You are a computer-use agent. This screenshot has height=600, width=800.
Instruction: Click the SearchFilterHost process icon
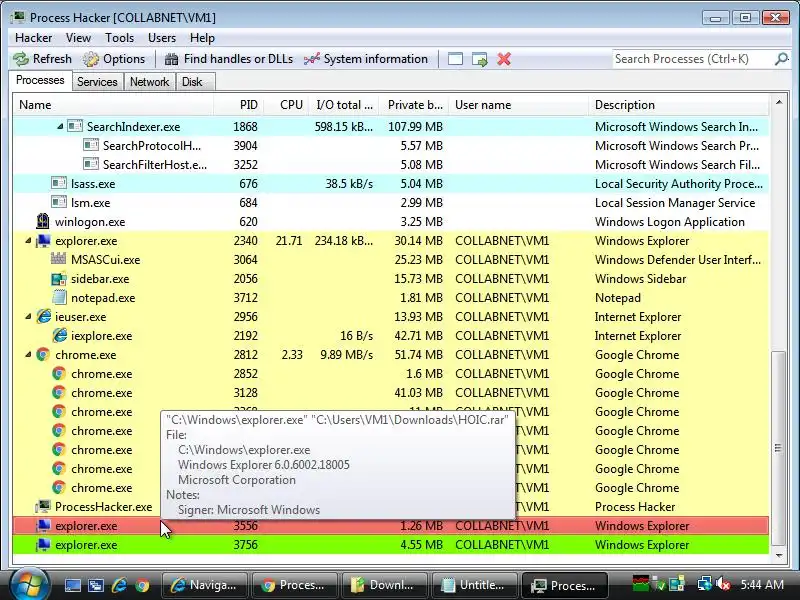(x=91, y=164)
